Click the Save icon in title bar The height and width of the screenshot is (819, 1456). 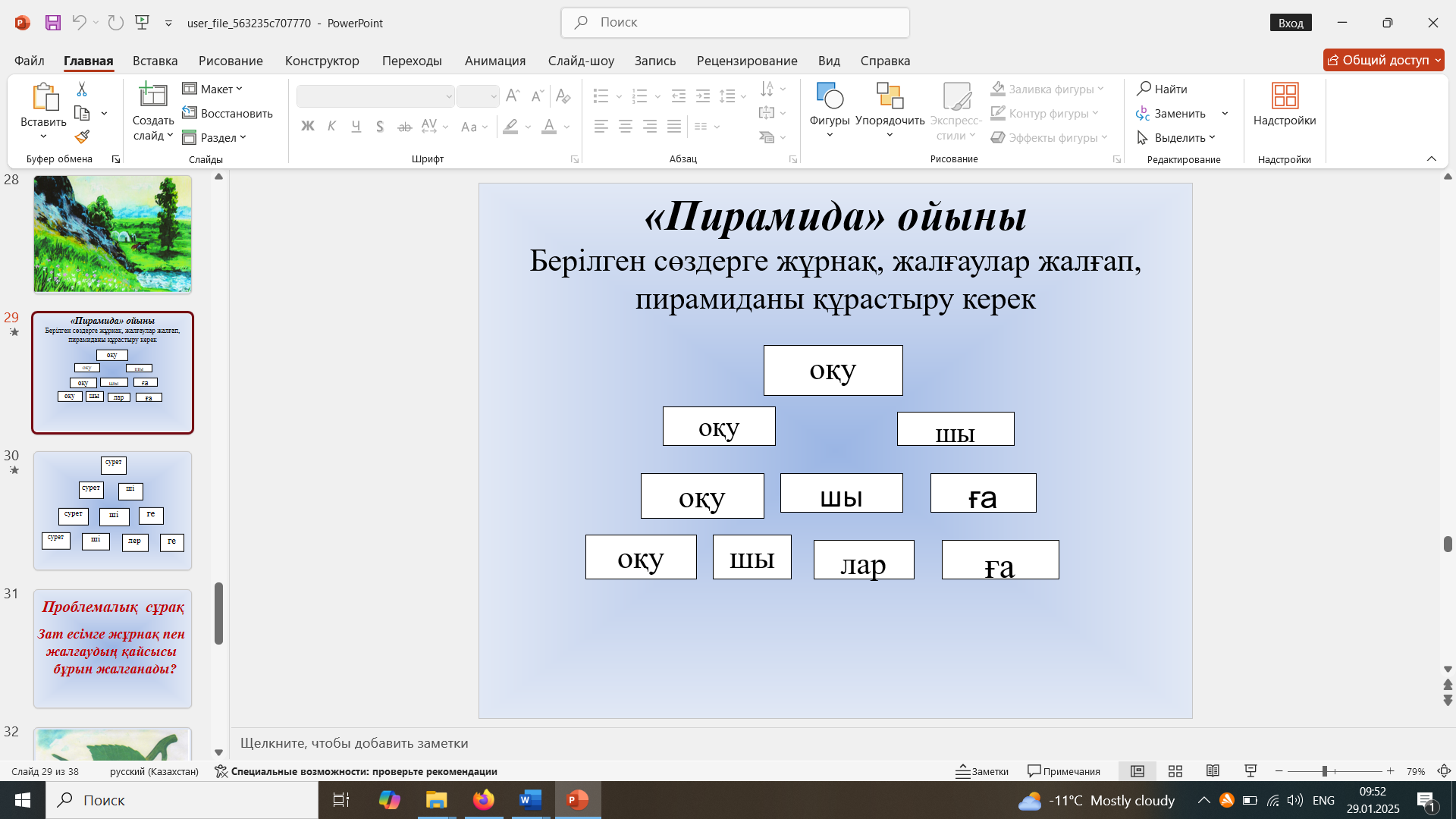pyautogui.click(x=52, y=23)
